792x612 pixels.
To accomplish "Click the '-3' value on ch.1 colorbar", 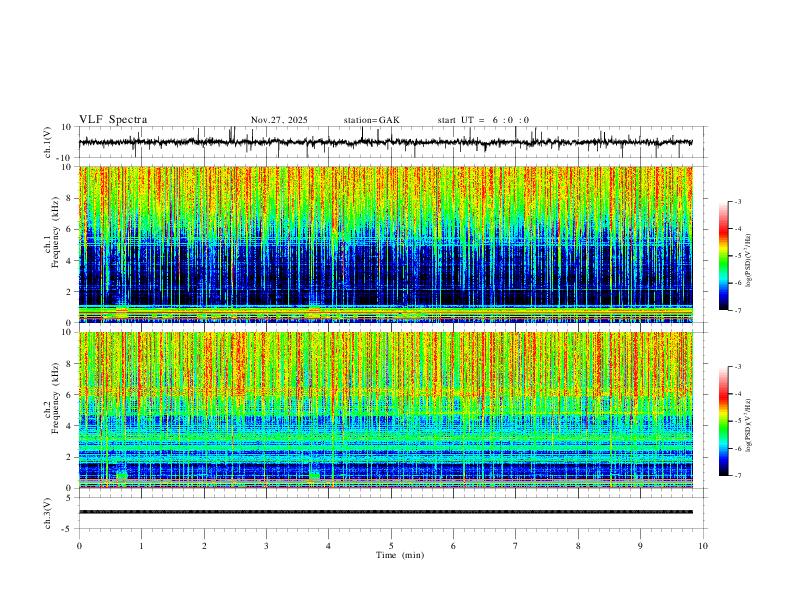I will (x=737, y=201).
